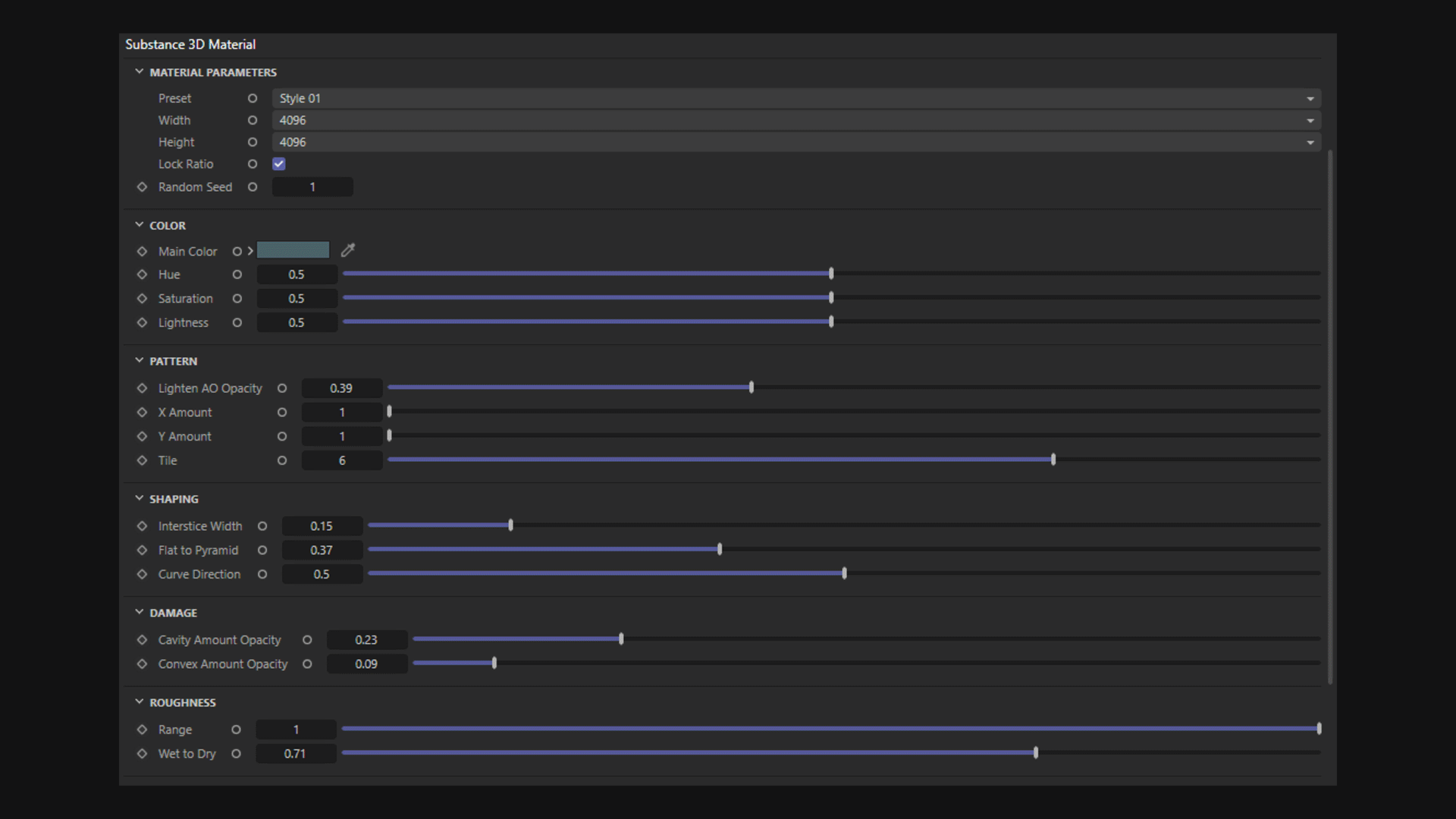
Task: Collapse the PATTERN section
Action: (140, 361)
